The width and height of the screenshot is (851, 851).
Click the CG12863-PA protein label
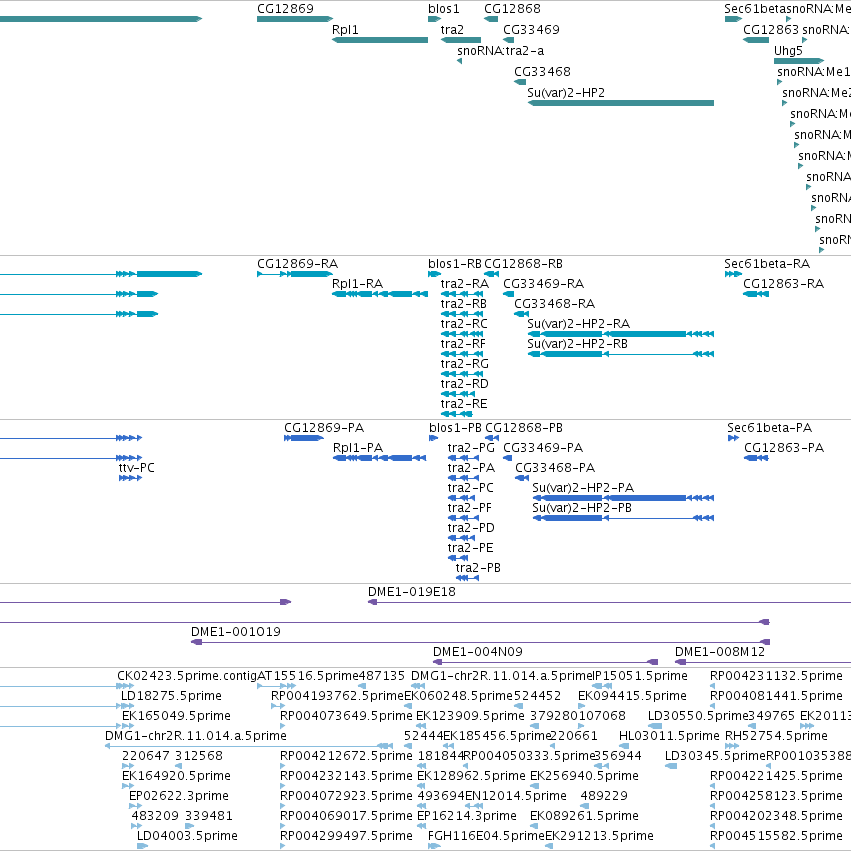coord(784,448)
